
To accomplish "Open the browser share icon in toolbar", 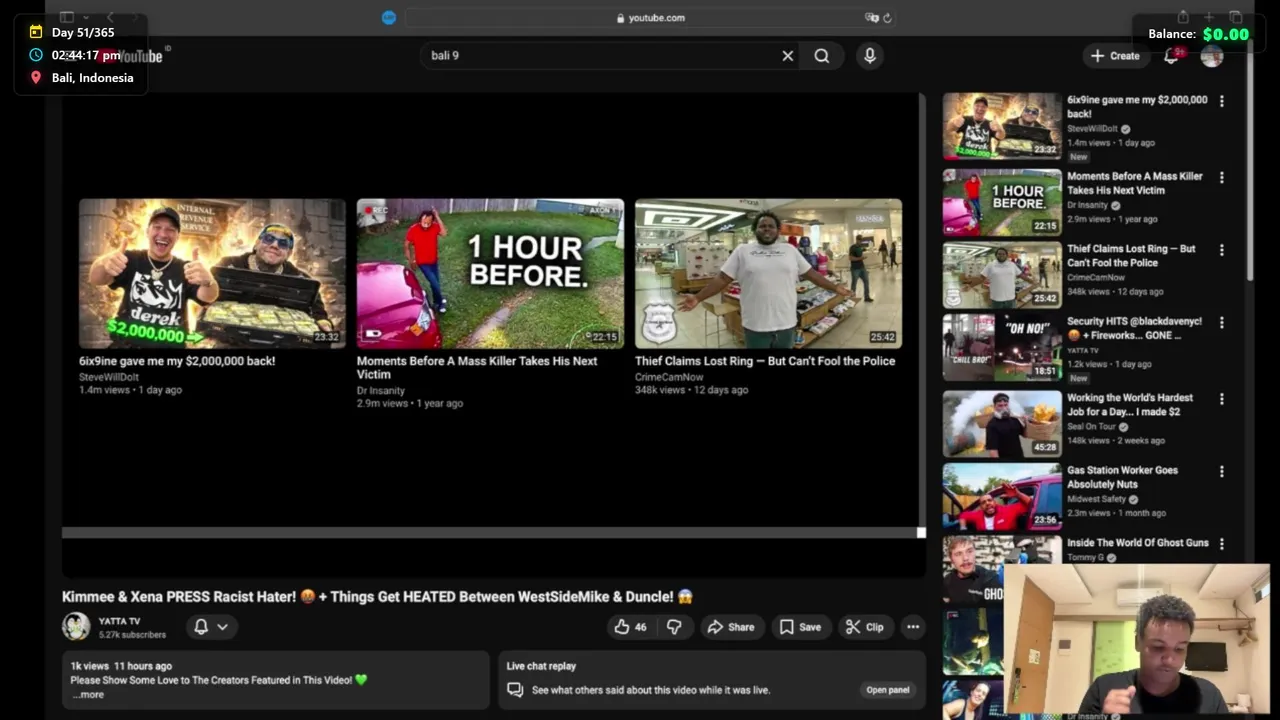I will pyautogui.click(x=1183, y=17).
